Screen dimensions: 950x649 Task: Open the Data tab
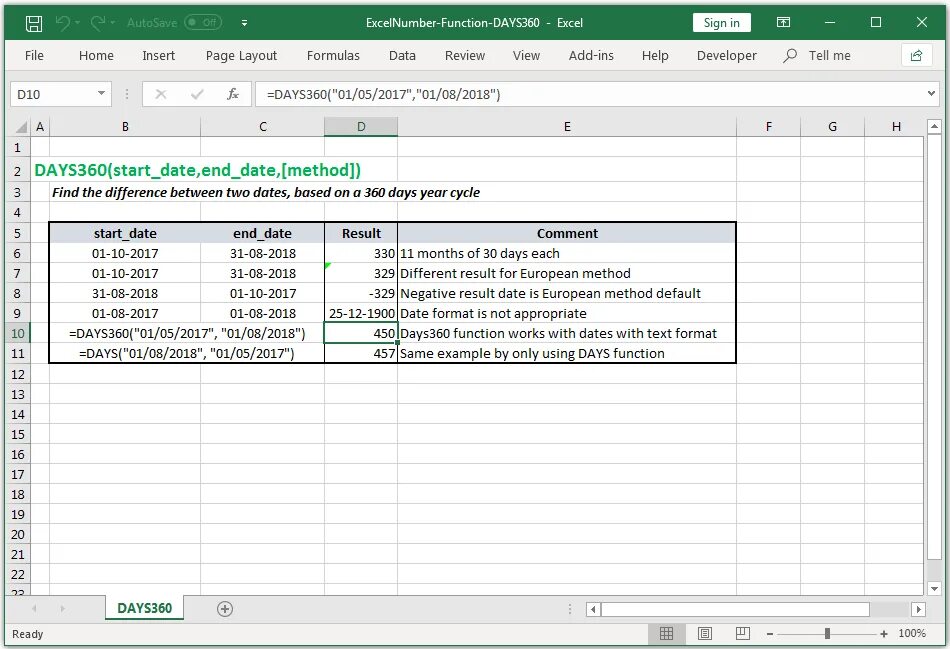click(402, 56)
